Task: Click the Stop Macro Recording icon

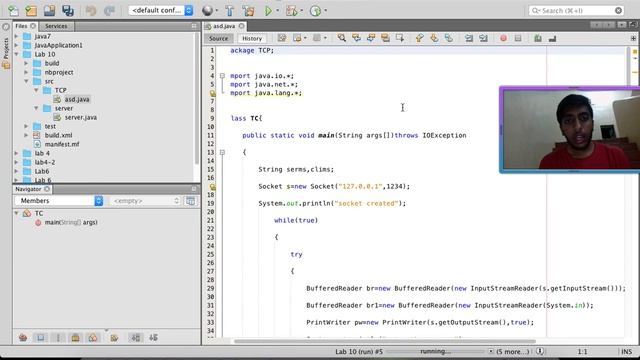Action: [x=518, y=38]
